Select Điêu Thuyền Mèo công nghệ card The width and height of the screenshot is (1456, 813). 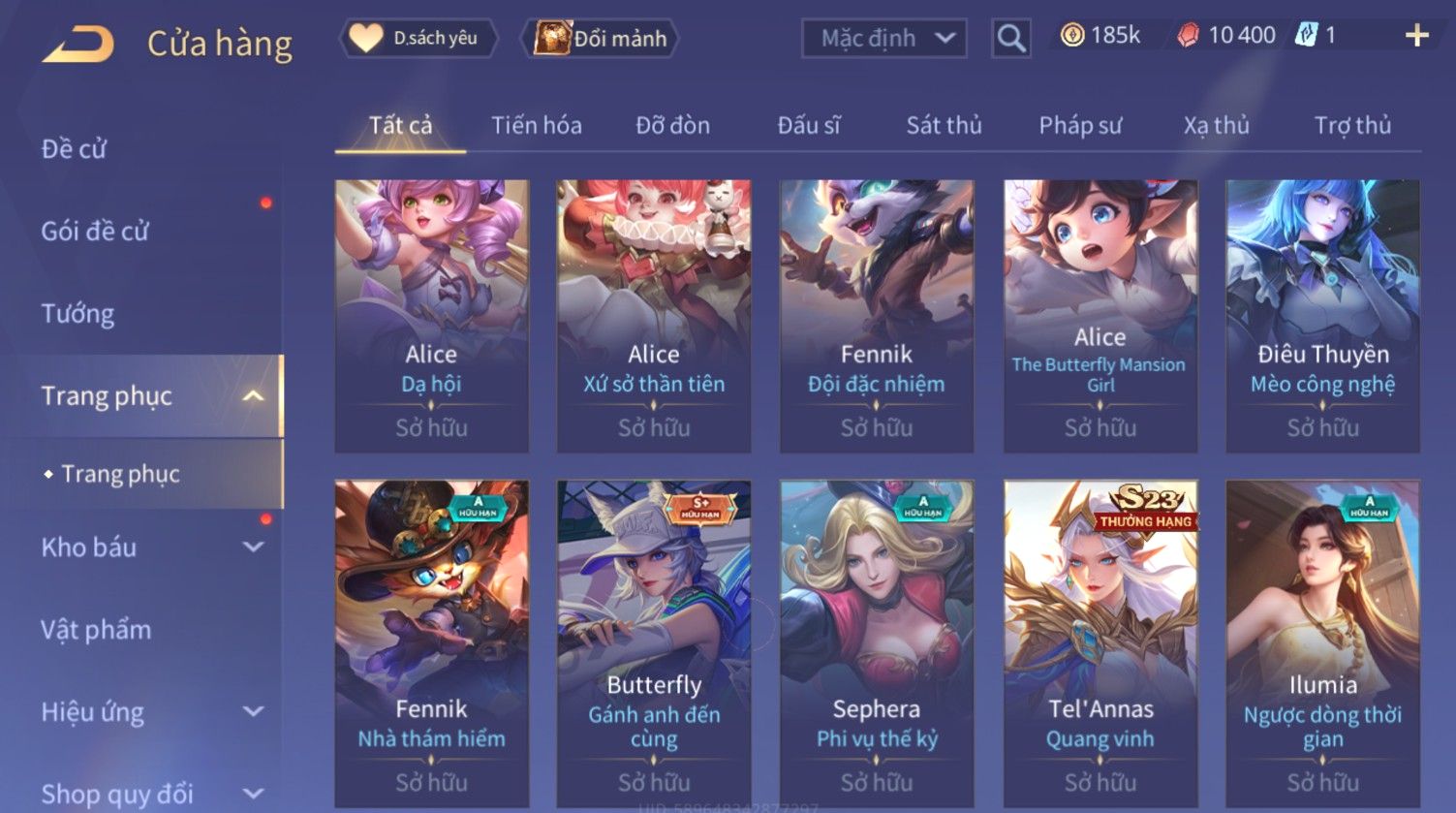1323,316
